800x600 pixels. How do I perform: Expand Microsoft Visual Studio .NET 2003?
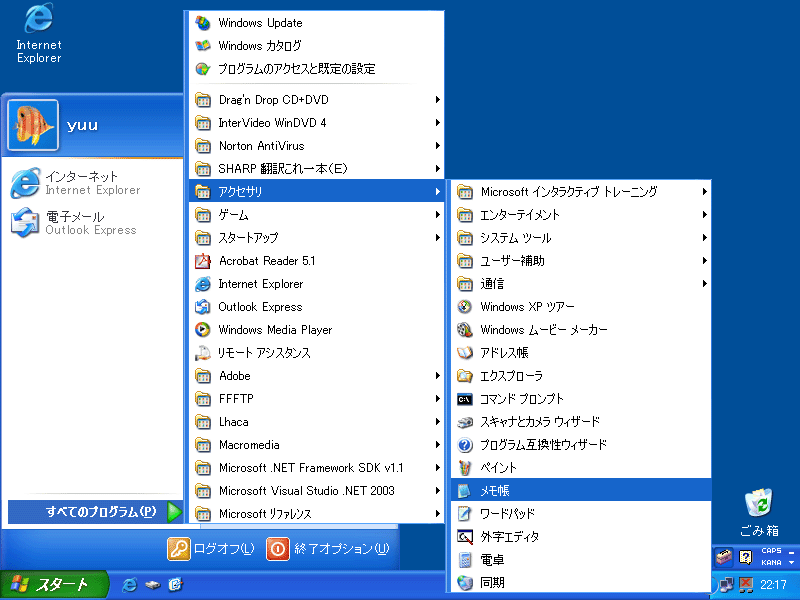316,491
